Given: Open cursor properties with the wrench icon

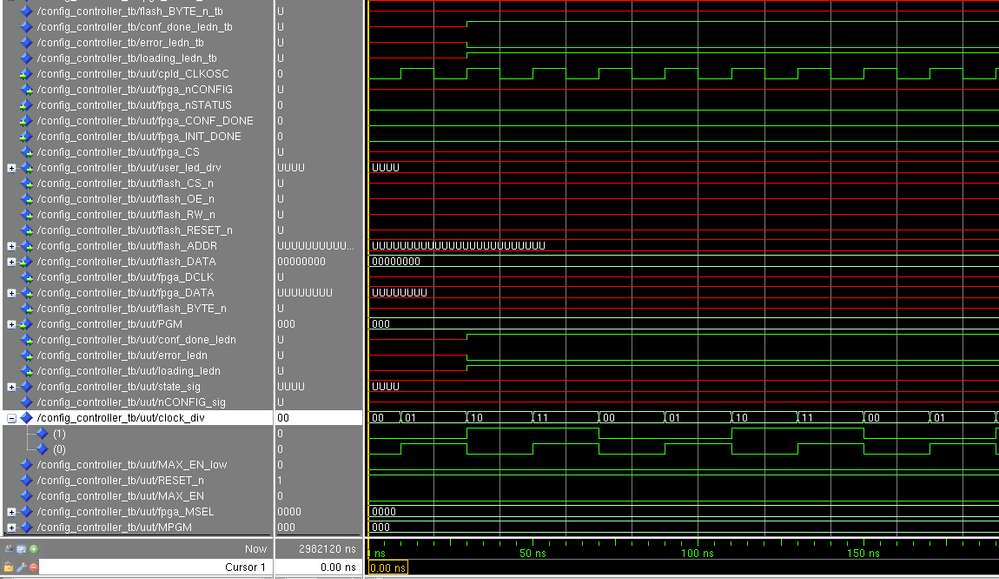Looking at the screenshot, I should tap(21, 567).
